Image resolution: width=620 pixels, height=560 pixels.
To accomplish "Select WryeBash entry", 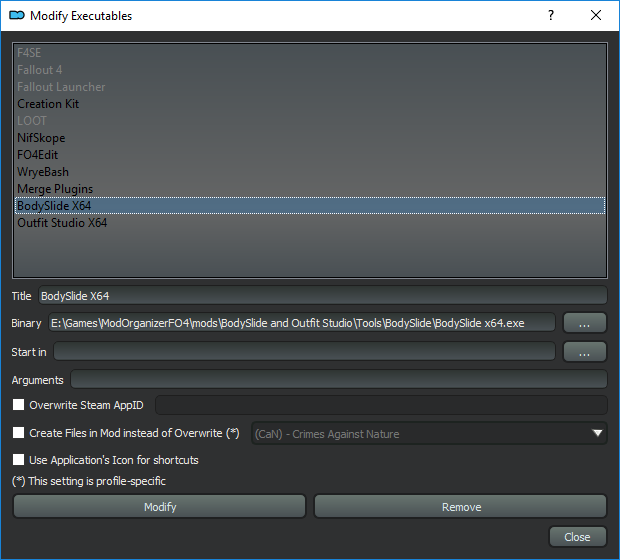I will 310,172.
